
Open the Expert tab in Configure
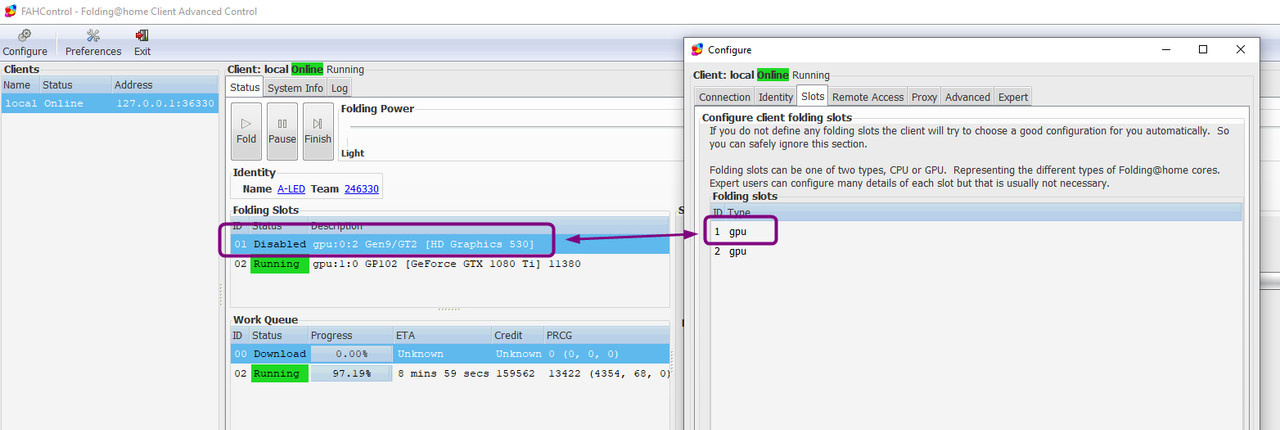pyautogui.click(x=1012, y=97)
